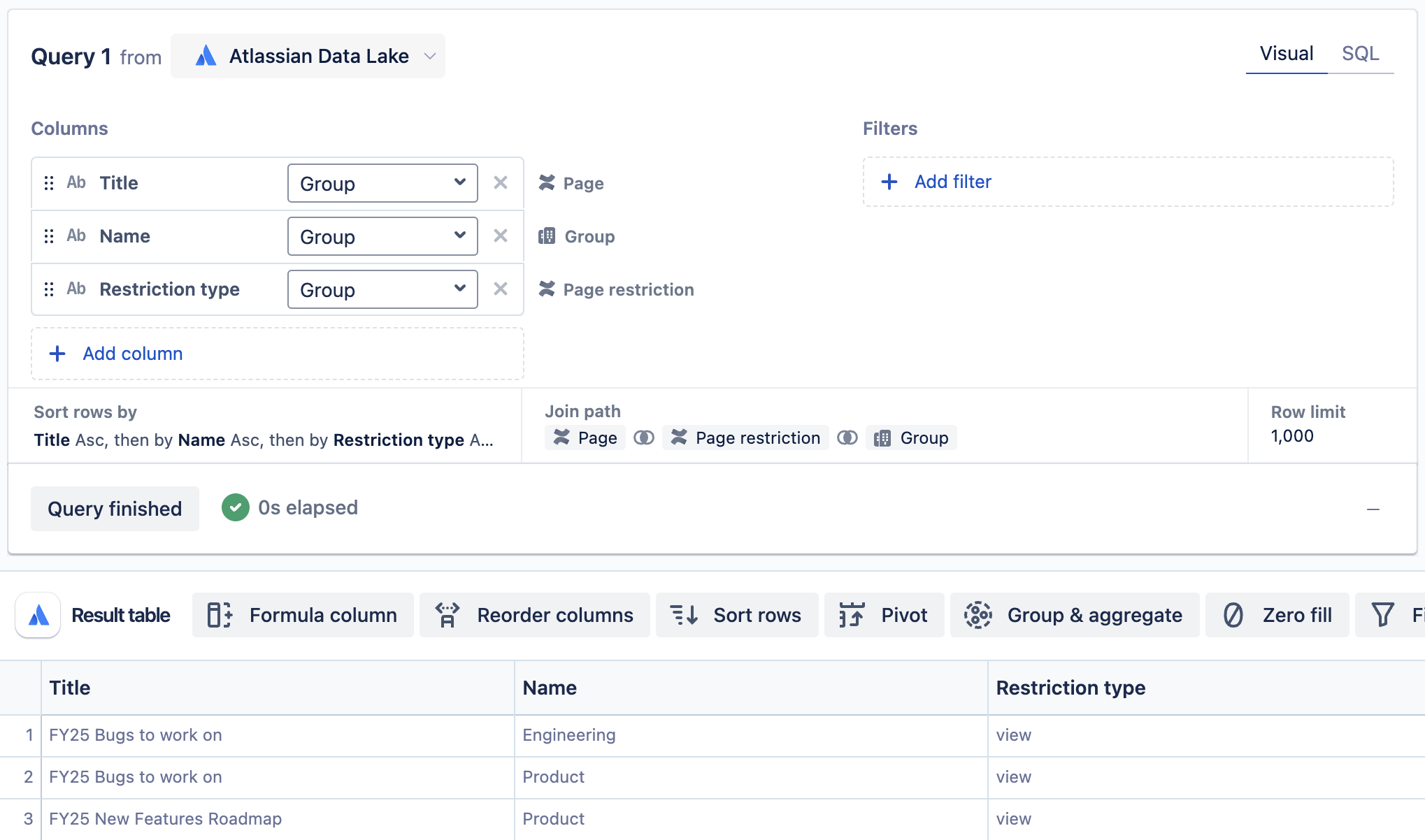Click Add column
This screenshot has width=1425, height=840.
pos(133,354)
